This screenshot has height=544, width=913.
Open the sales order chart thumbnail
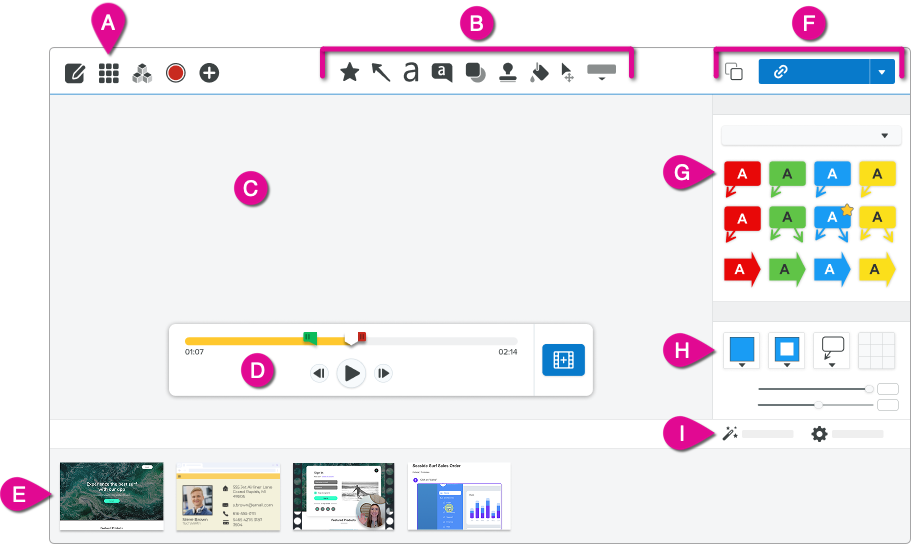pos(459,496)
